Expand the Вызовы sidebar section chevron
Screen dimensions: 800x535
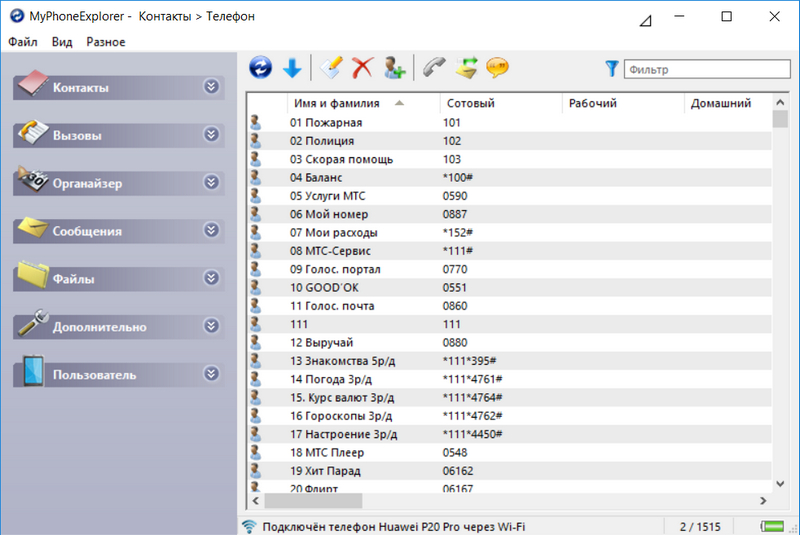tap(211, 135)
